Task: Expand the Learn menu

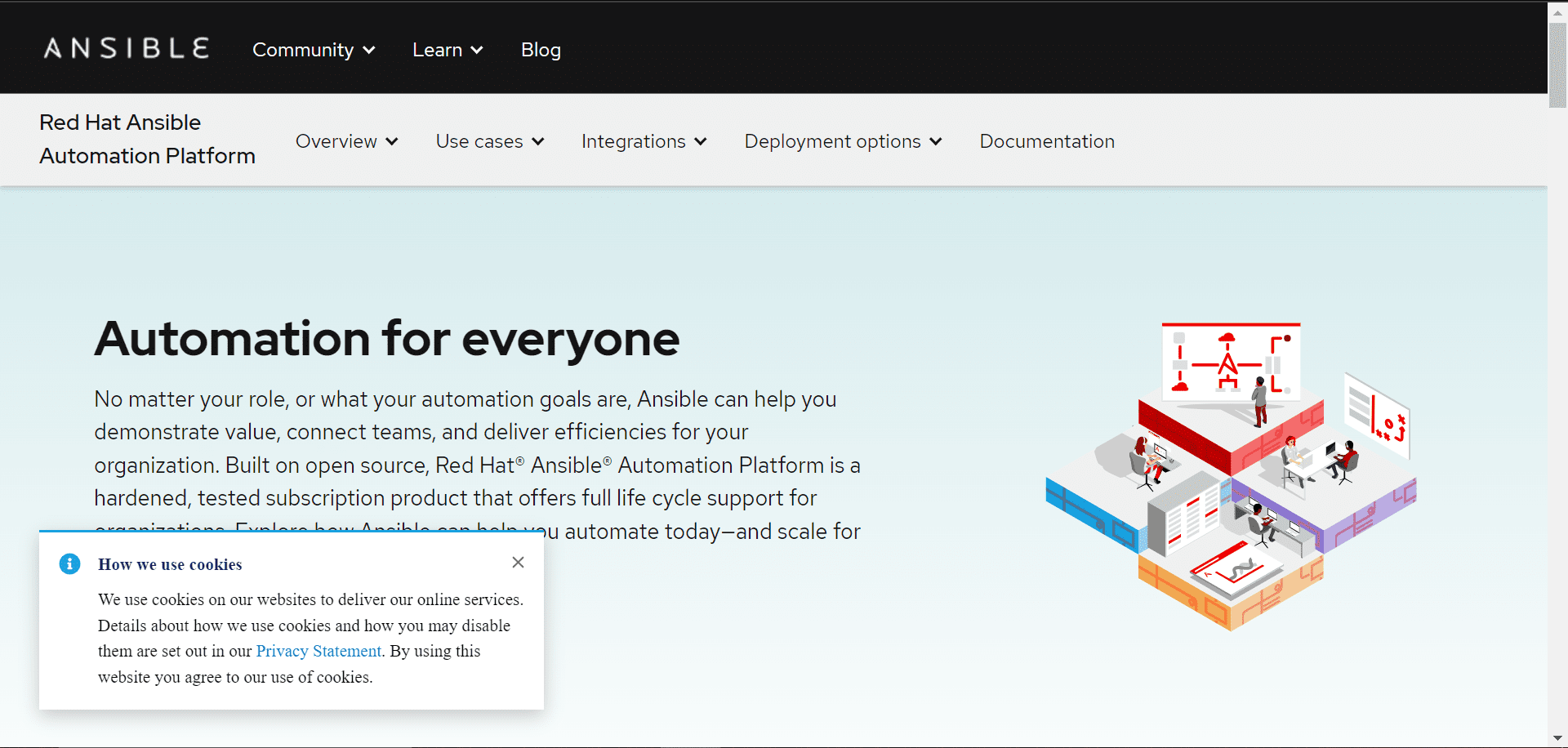Action: click(438, 50)
